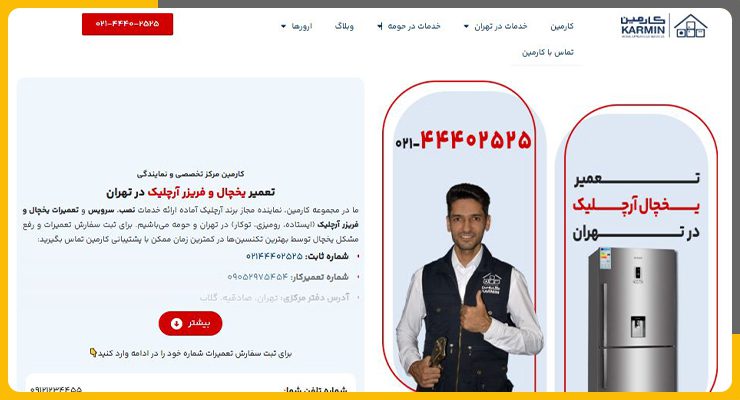Click the technician mobile number 09052975454
Screen dimensions: 740x400
[x=257, y=277]
